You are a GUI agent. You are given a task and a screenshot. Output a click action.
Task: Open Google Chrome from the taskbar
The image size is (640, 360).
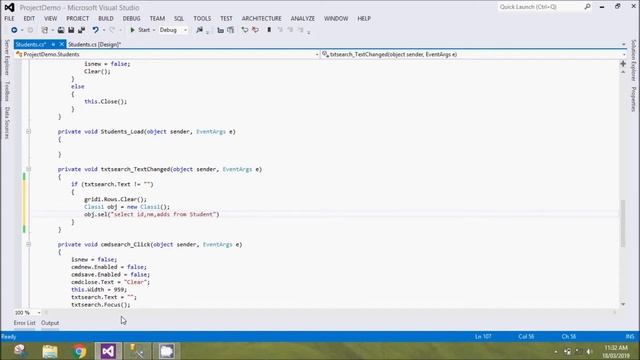click(80, 351)
